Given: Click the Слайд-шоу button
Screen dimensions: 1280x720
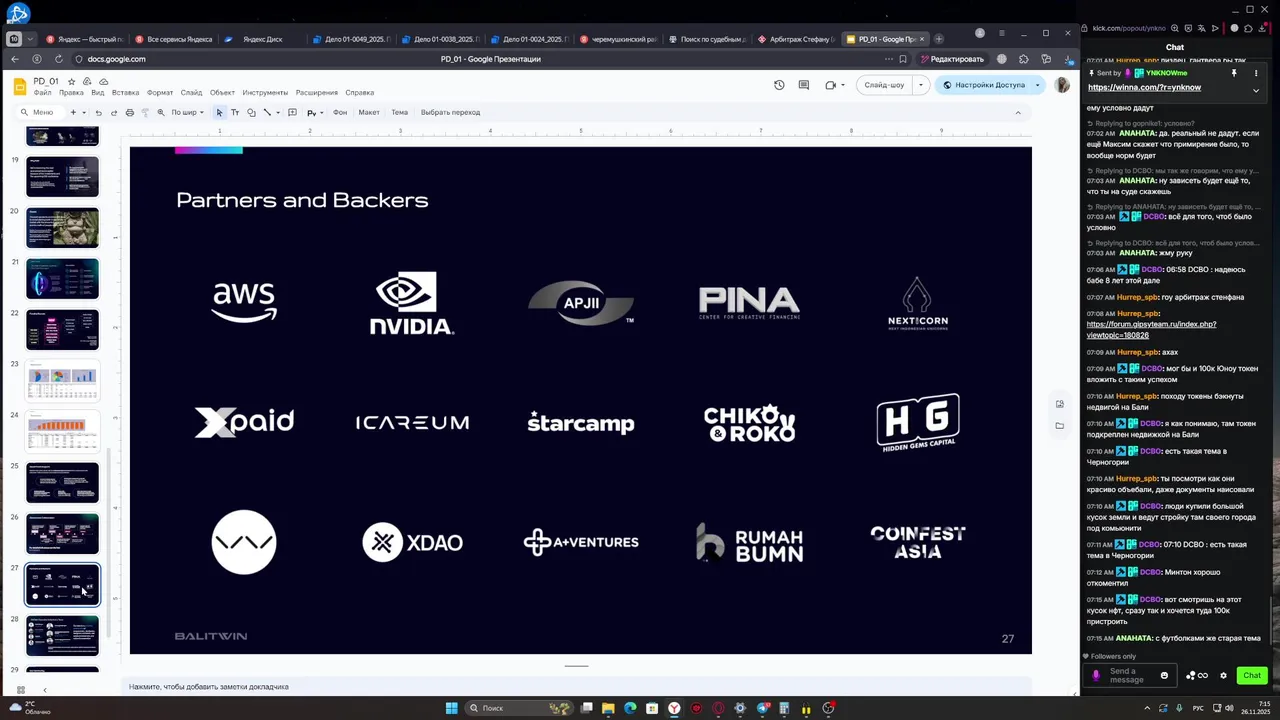Looking at the screenshot, I should click(x=884, y=85).
